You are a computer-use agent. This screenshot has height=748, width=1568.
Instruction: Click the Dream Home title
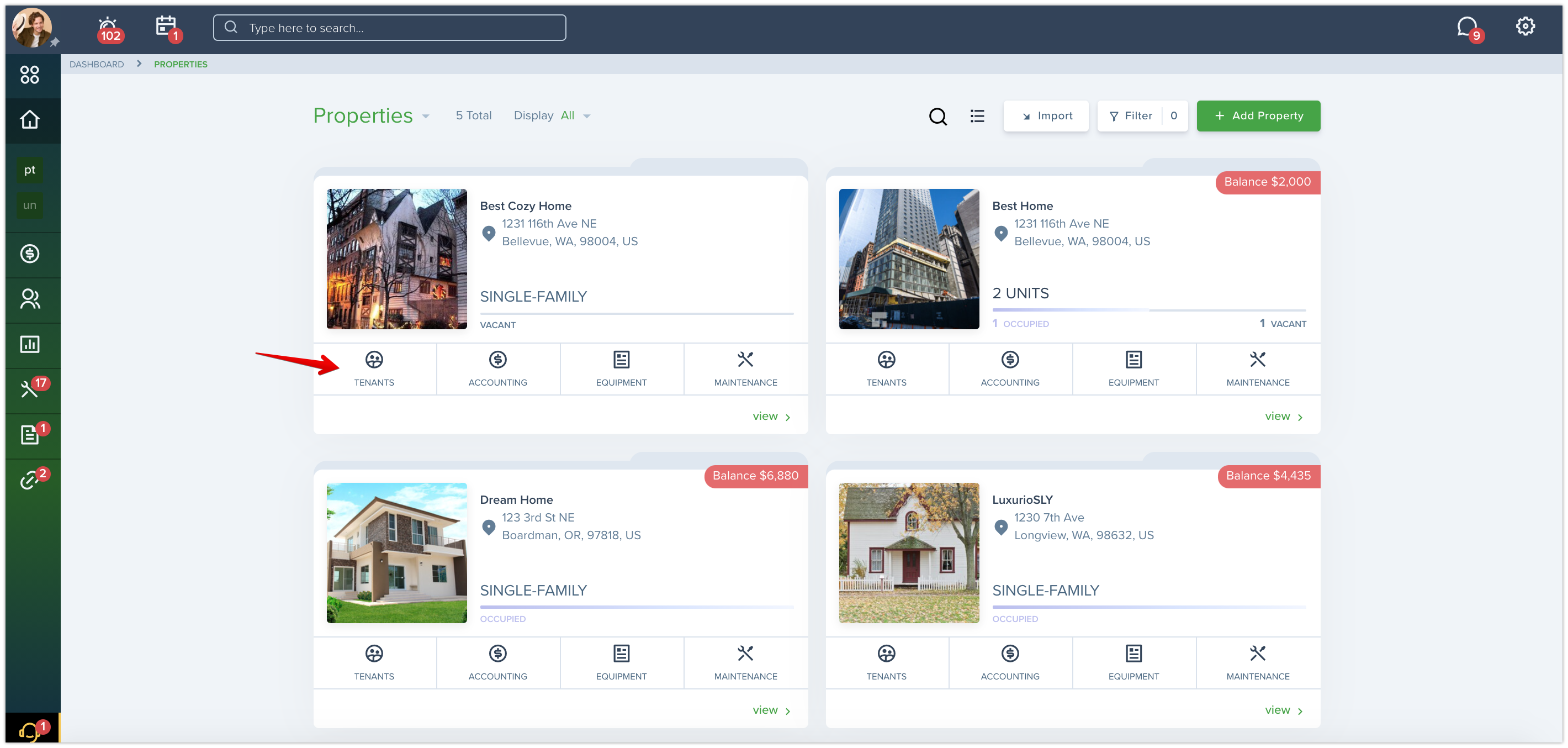pos(516,499)
